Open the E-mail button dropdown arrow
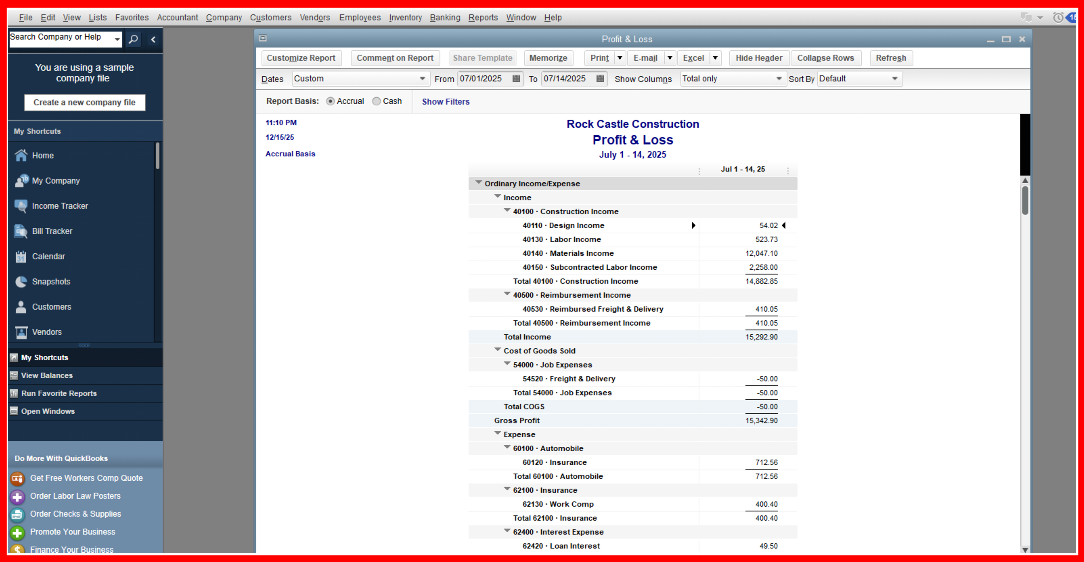This screenshot has width=1084, height=562. click(669, 58)
